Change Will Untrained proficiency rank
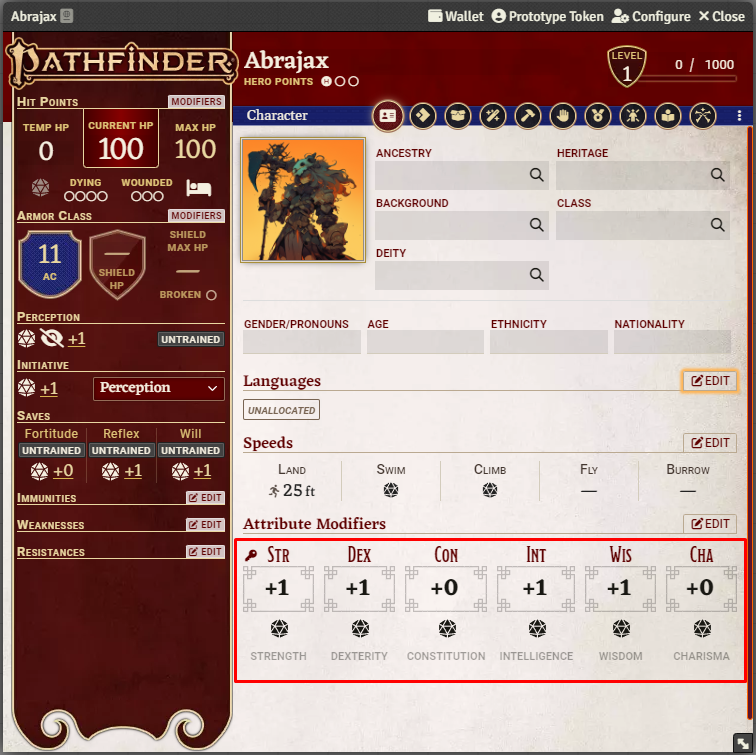 (x=190, y=450)
